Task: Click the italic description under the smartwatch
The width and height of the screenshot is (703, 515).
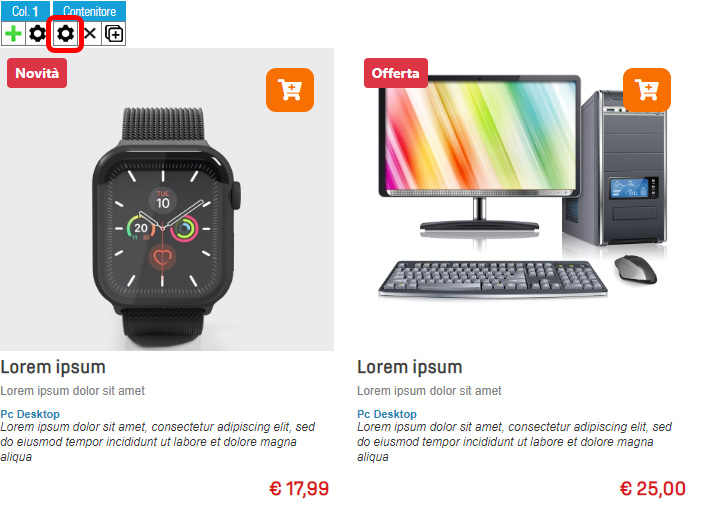Action: click(x=158, y=442)
